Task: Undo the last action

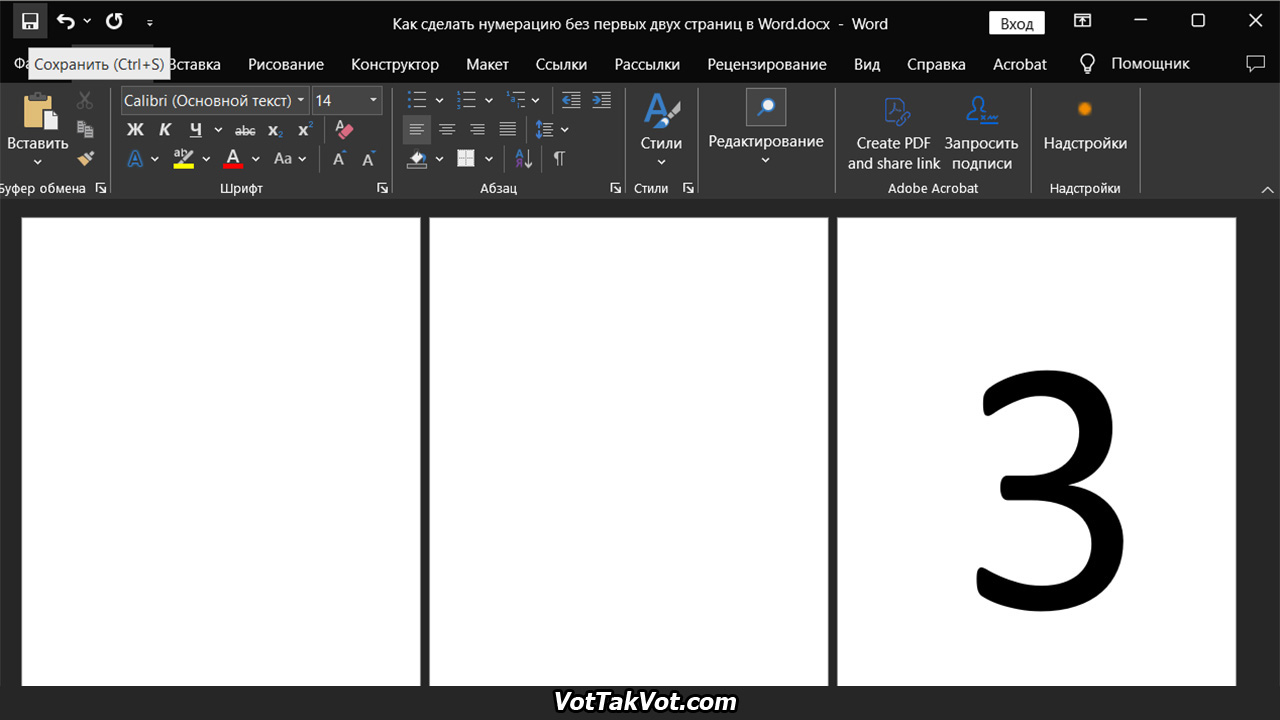Action: point(65,21)
